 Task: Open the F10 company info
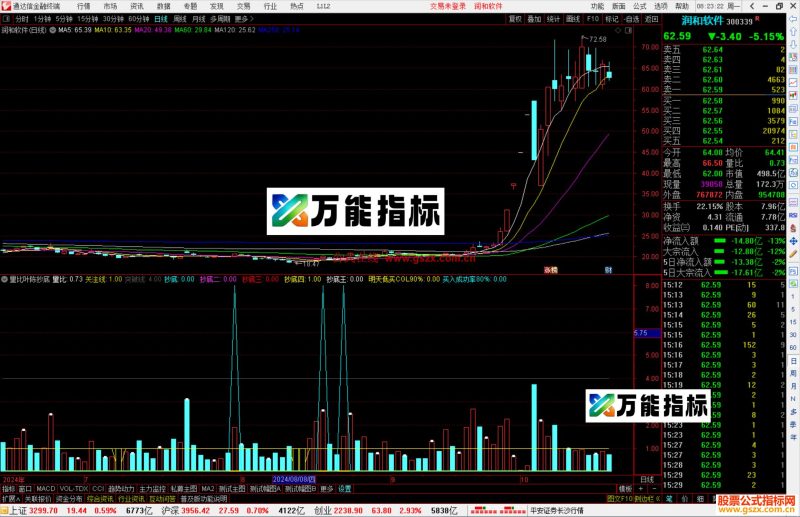pos(593,19)
